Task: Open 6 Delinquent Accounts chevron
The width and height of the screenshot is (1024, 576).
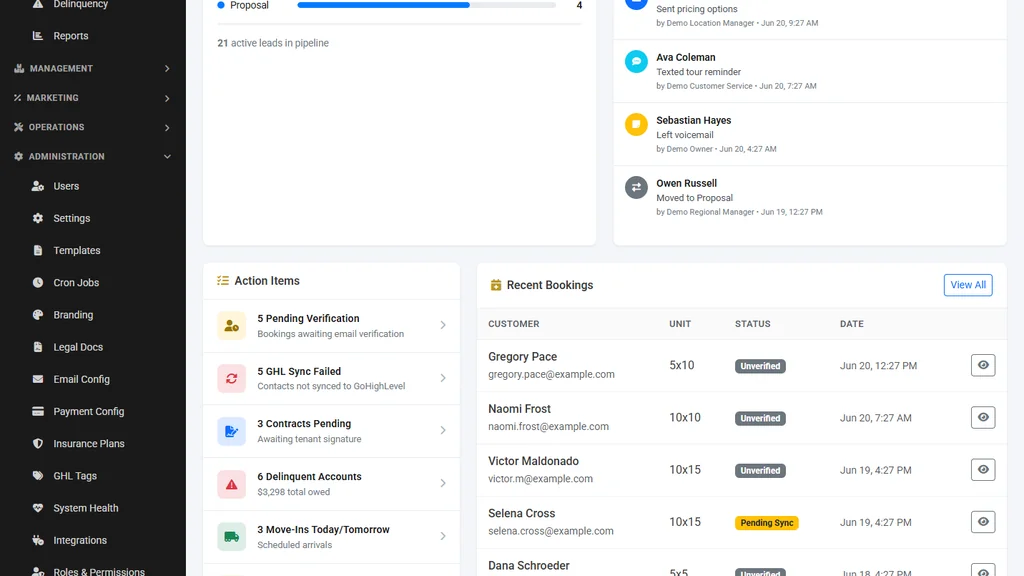Action: (x=443, y=483)
